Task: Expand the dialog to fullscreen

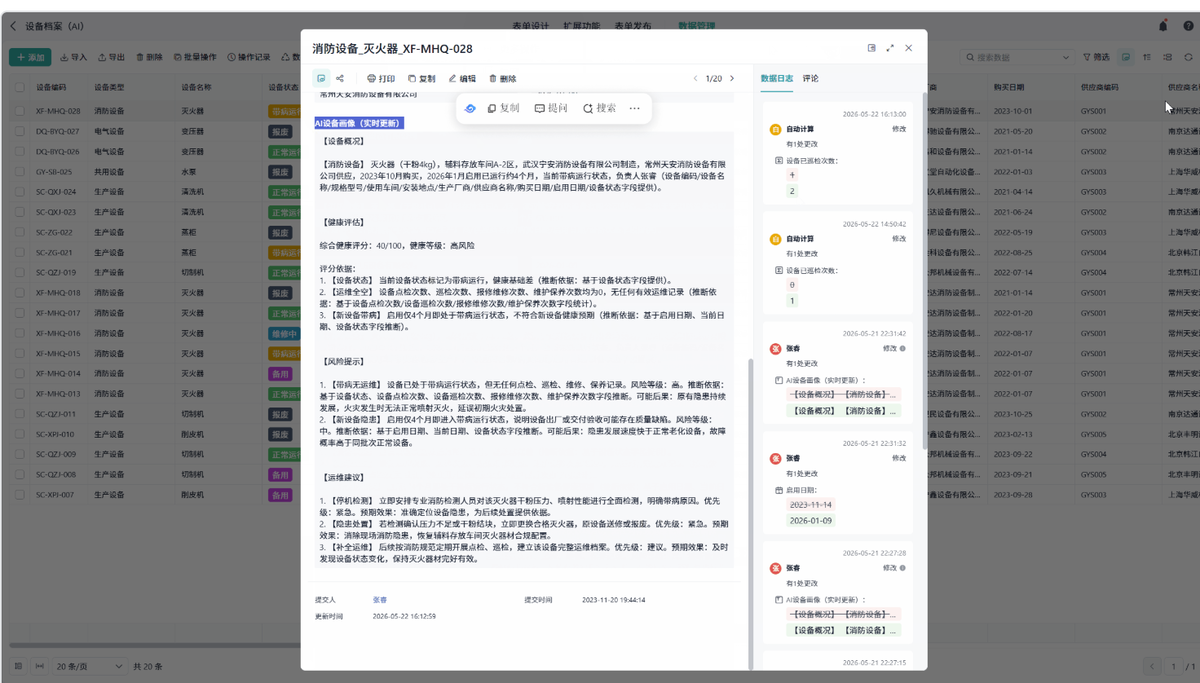Action: click(x=890, y=48)
